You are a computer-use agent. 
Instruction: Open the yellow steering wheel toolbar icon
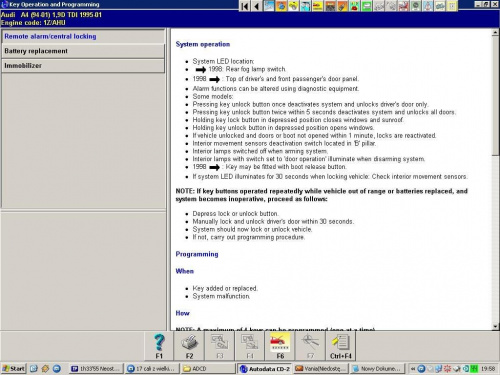[293, 6]
